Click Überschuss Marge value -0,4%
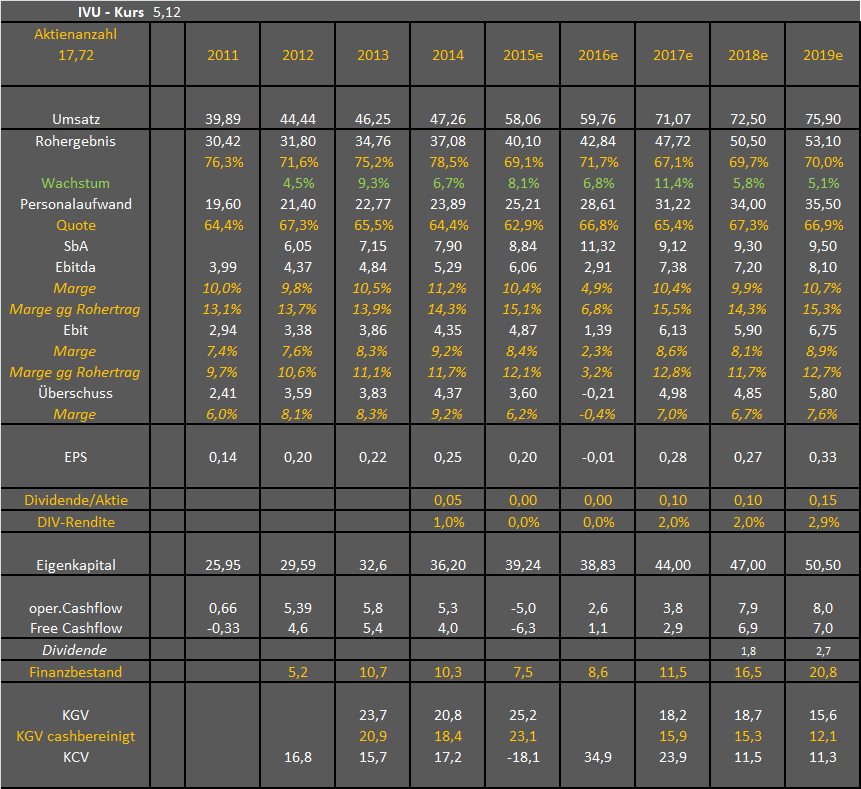The width and height of the screenshot is (861, 789). [597, 415]
